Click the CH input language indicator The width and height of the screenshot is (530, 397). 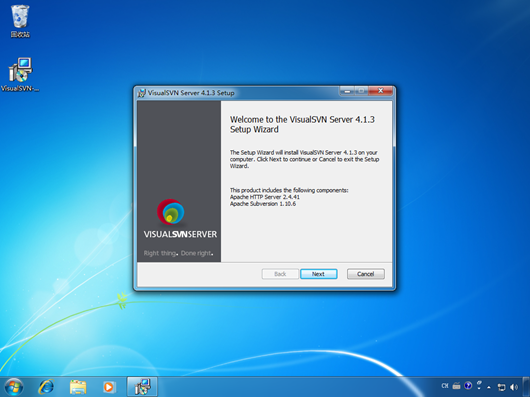[x=445, y=386]
